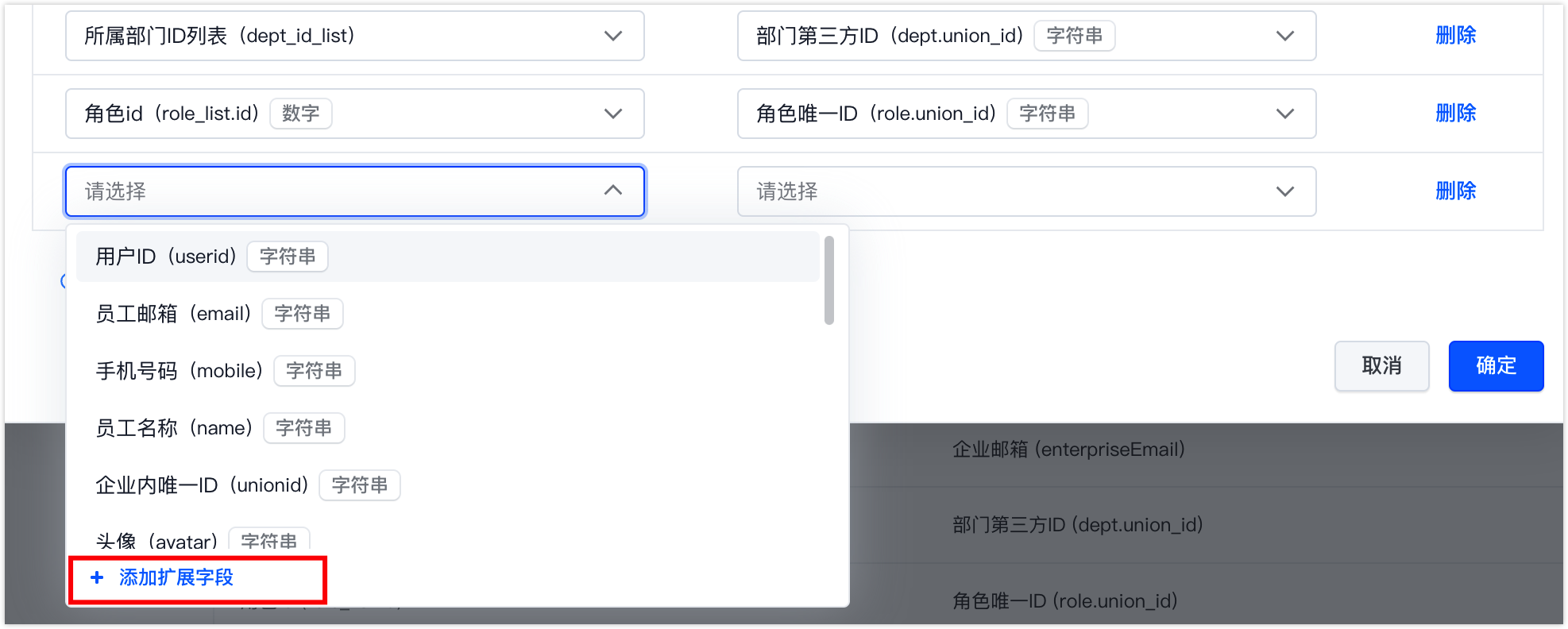This screenshot has height=629, width=1568.
Task: Click the plus icon beside 添加扩展字段
Action: click(x=97, y=577)
